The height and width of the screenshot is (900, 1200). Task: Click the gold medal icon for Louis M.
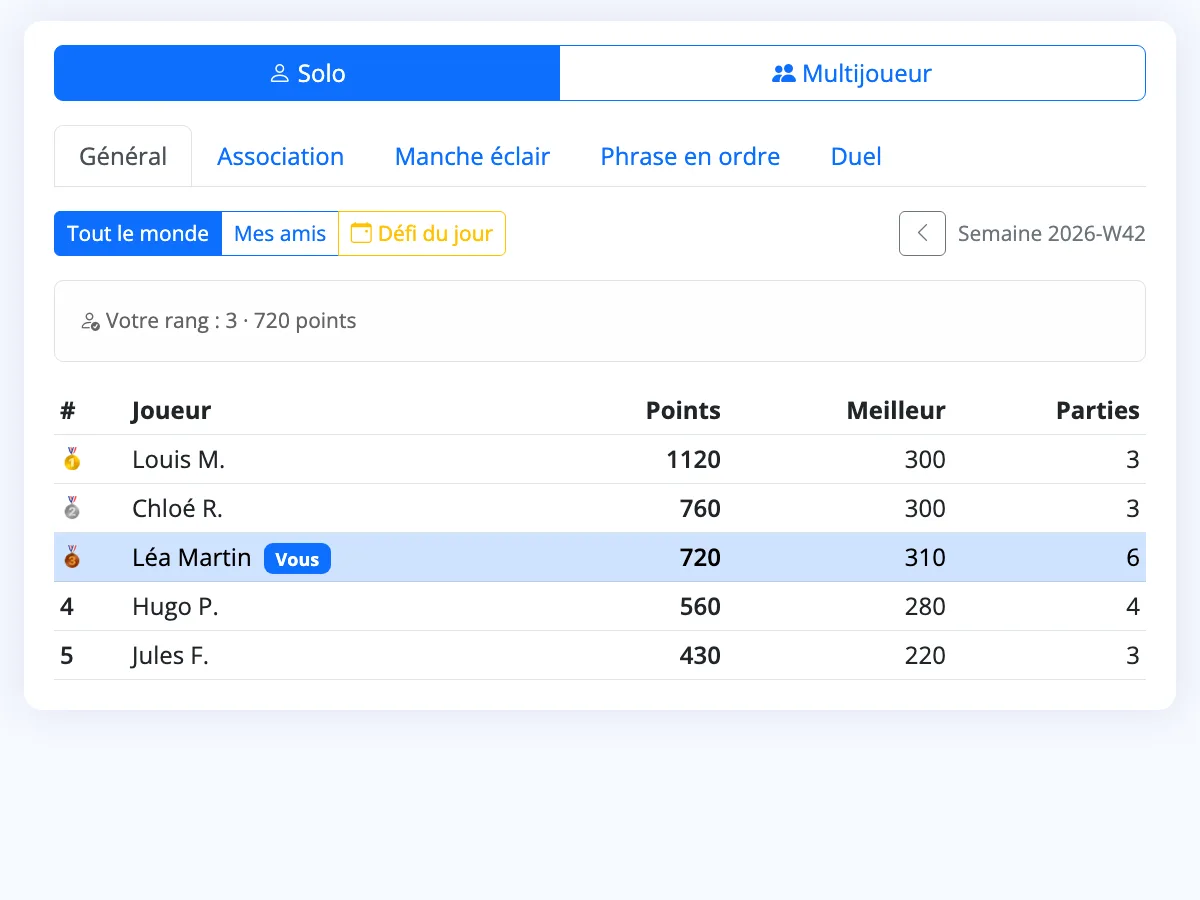tap(72, 460)
